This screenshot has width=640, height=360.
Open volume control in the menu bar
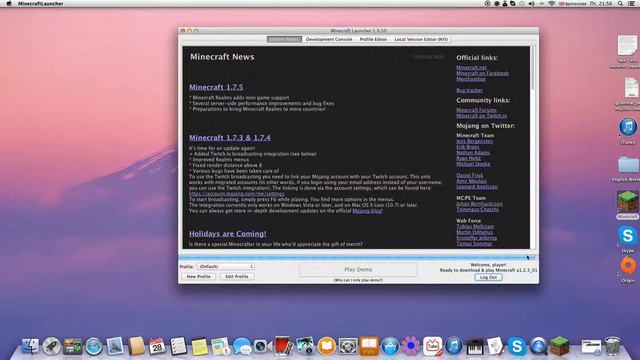[531, 3]
